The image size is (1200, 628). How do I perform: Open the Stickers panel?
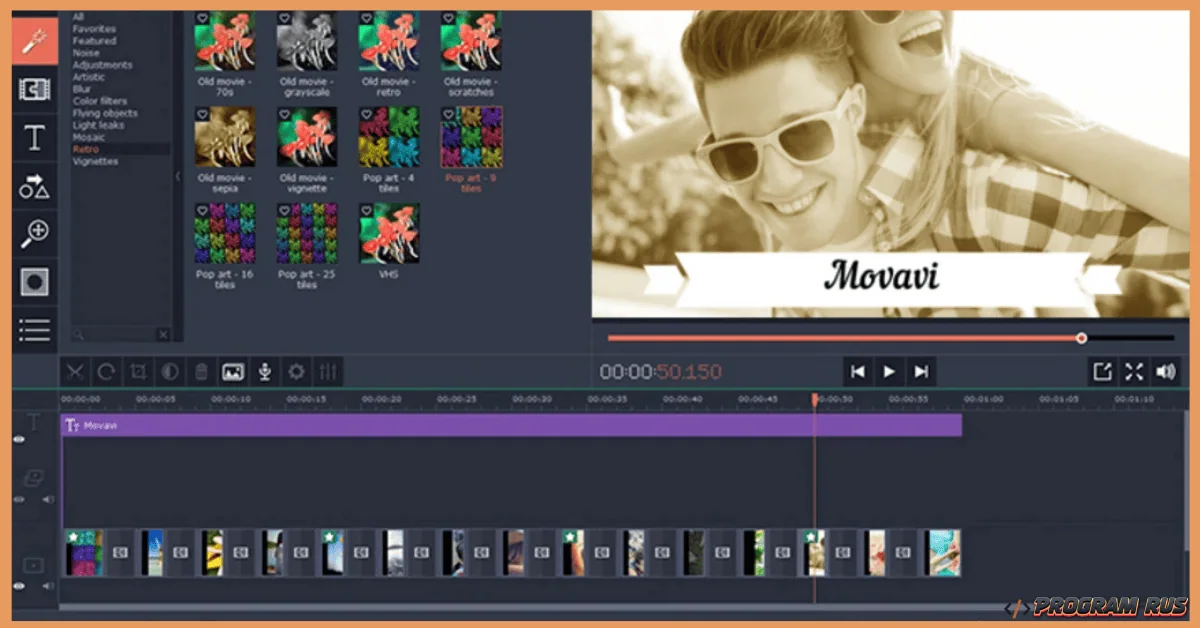tap(34, 186)
